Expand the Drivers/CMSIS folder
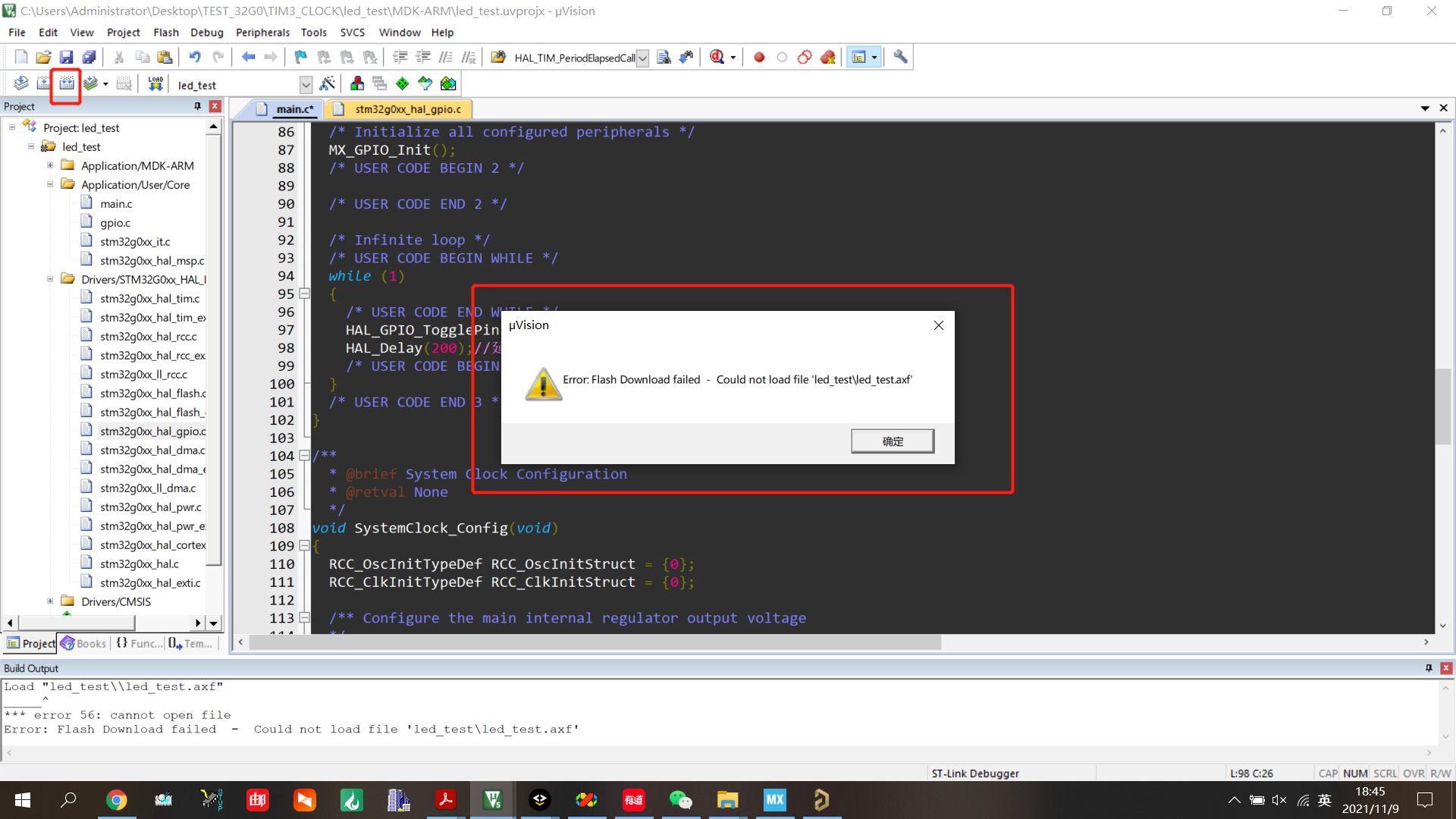Image resolution: width=1456 pixels, height=819 pixels. (50, 601)
